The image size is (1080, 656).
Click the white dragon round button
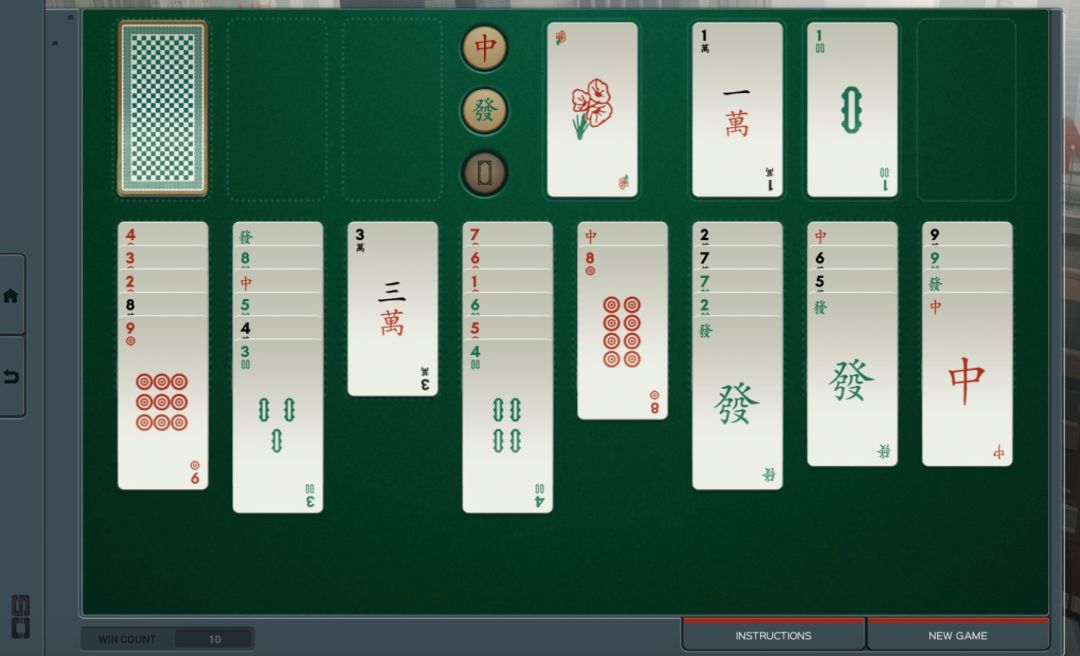click(x=484, y=173)
